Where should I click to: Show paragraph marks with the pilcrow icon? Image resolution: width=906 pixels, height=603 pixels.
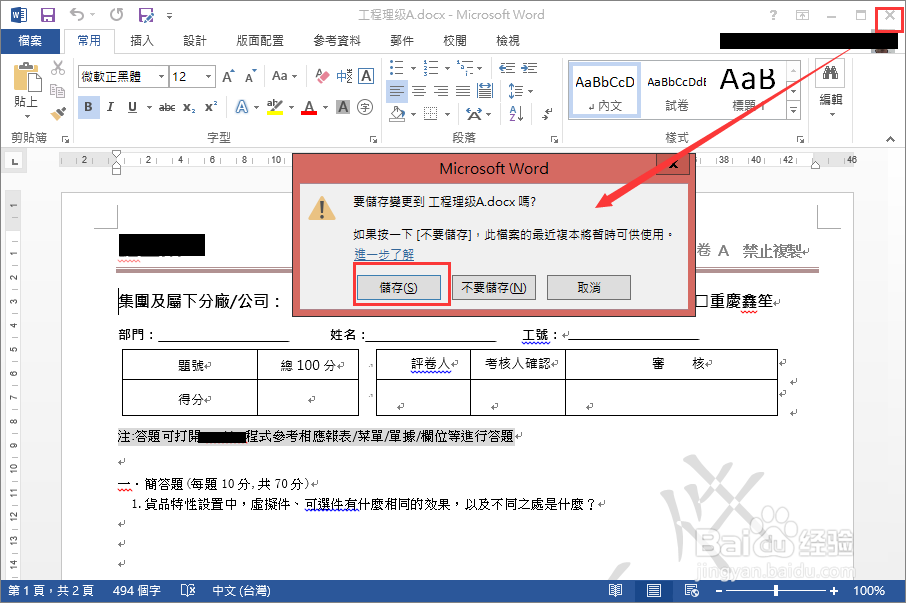[x=547, y=113]
